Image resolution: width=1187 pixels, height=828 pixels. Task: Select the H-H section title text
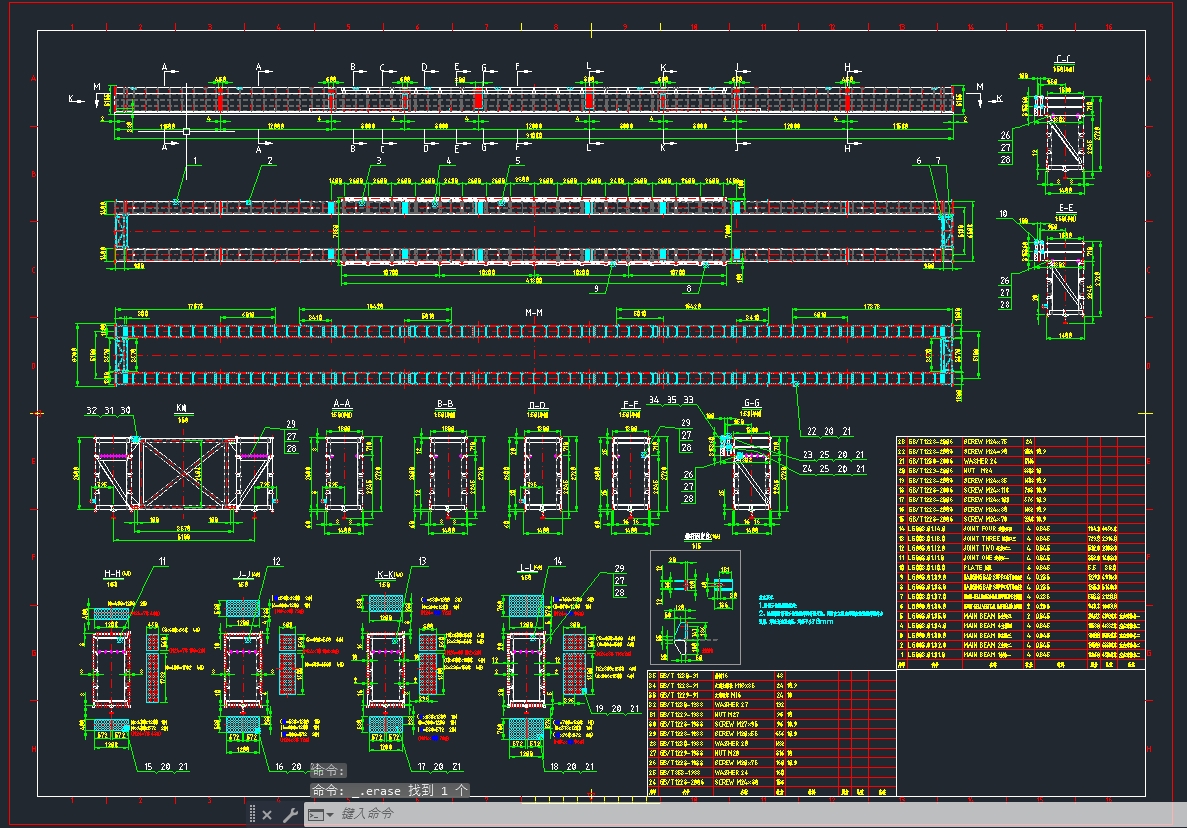[x=112, y=574]
